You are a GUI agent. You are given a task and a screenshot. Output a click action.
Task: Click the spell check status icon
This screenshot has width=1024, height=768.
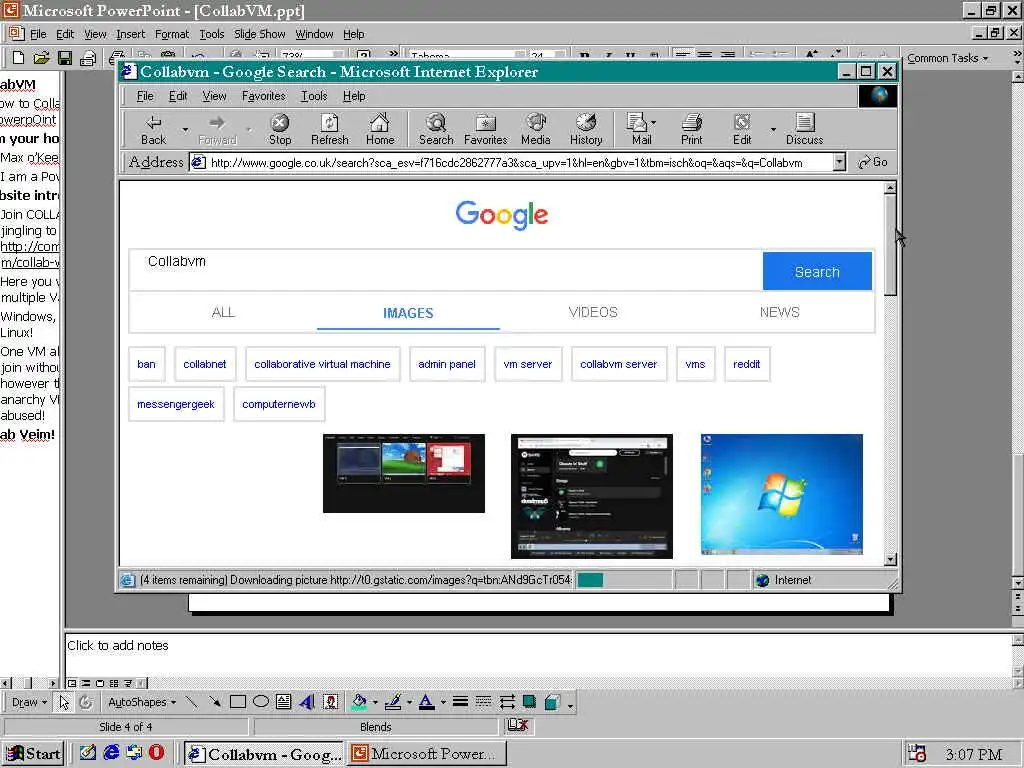point(518,725)
